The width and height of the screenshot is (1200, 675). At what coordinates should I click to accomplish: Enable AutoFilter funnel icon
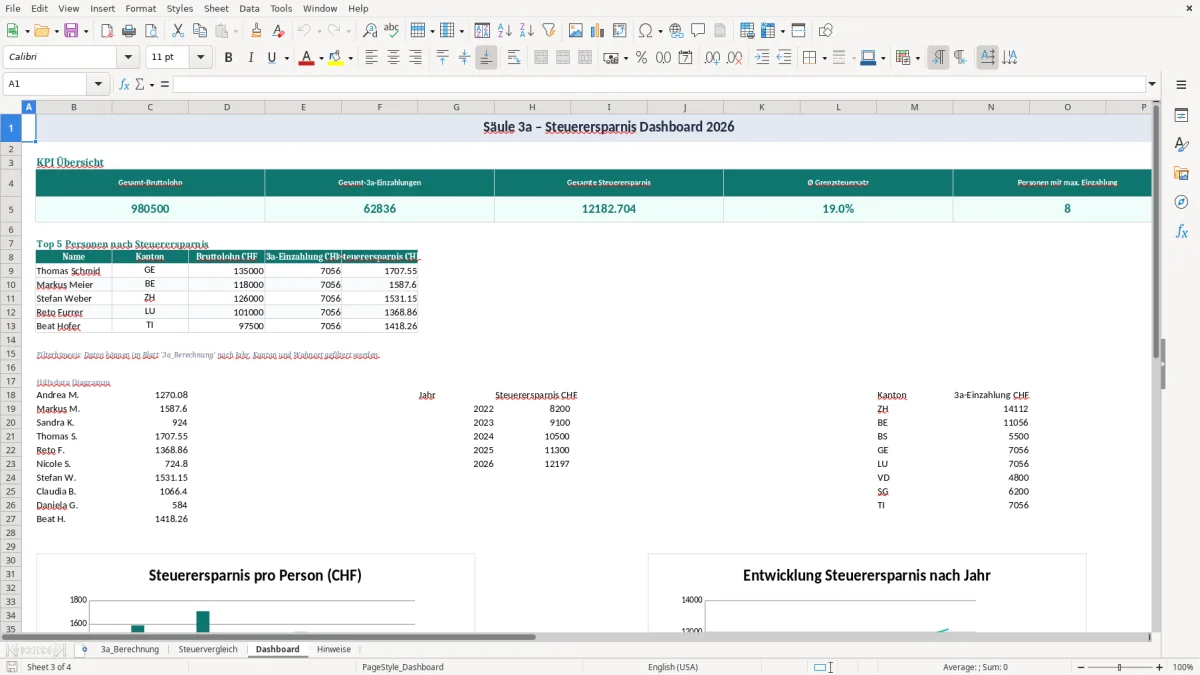click(x=548, y=31)
